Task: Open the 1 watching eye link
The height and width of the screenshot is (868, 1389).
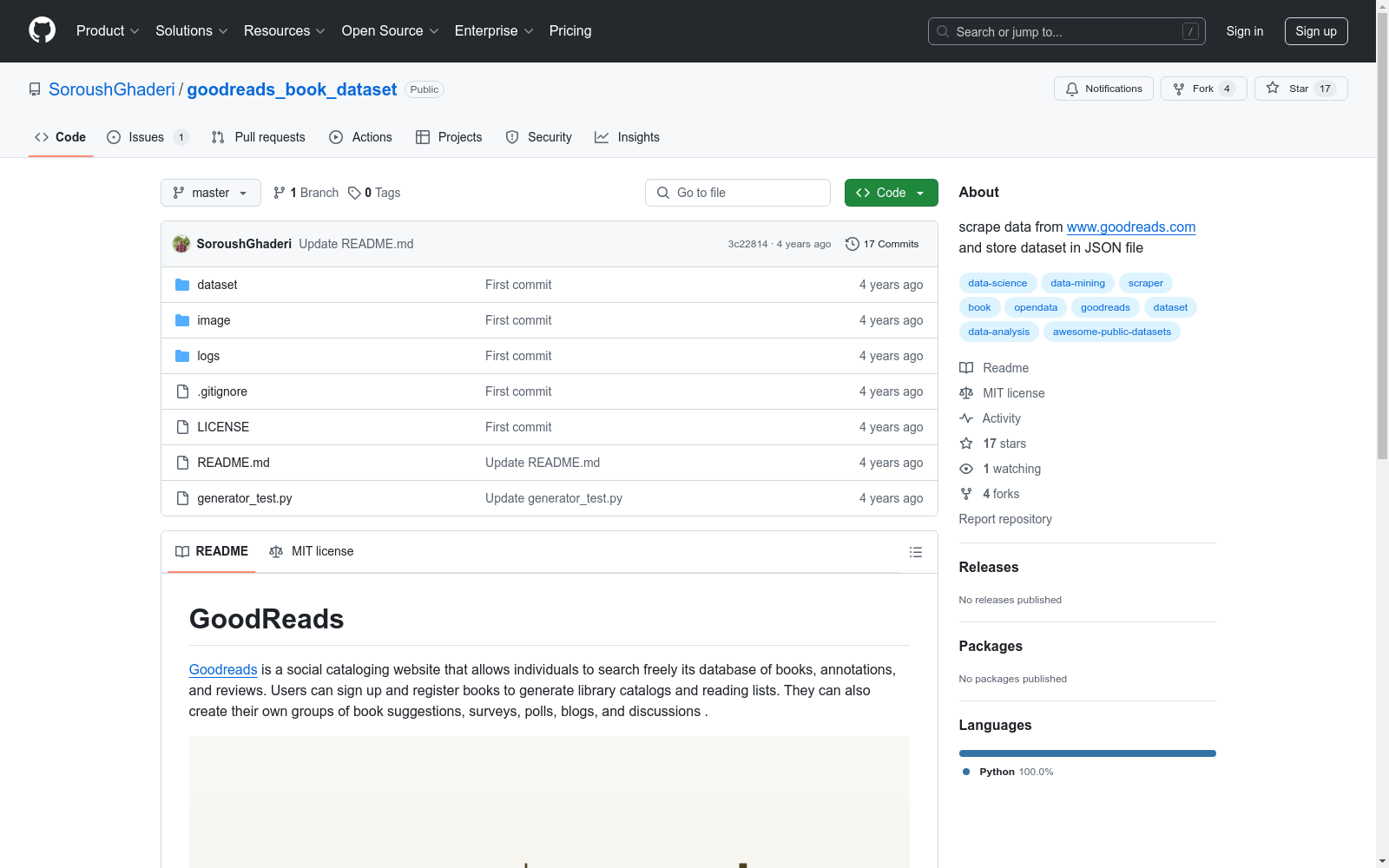Action: tap(1010, 469)
